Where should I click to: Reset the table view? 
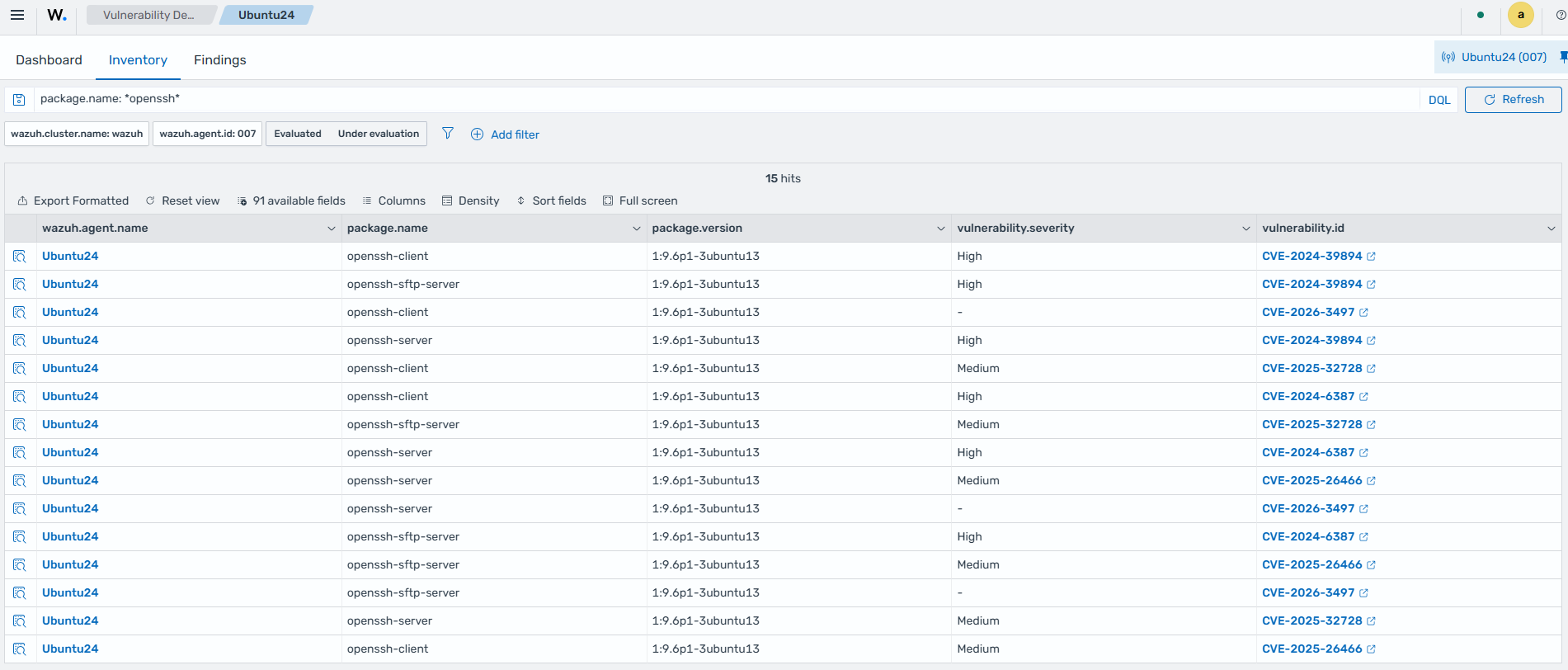click(x=182, y=201)
